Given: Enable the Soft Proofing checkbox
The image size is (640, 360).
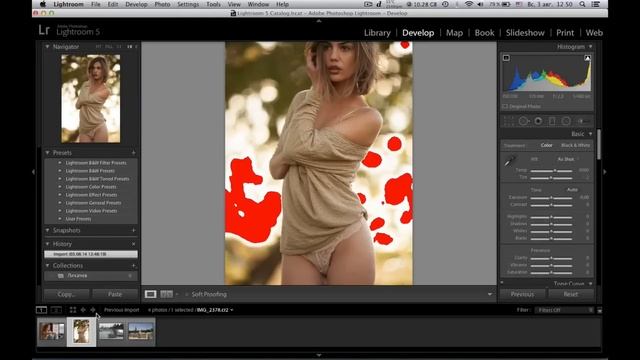Looking at the screenshot, I should click(187, 294).
